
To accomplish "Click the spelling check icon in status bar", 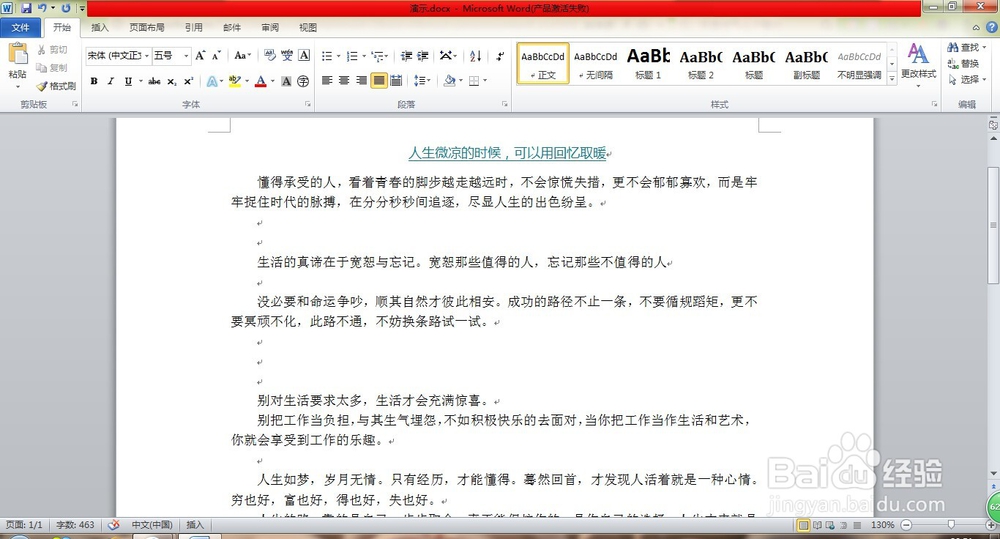I will (x=114, y=525).
